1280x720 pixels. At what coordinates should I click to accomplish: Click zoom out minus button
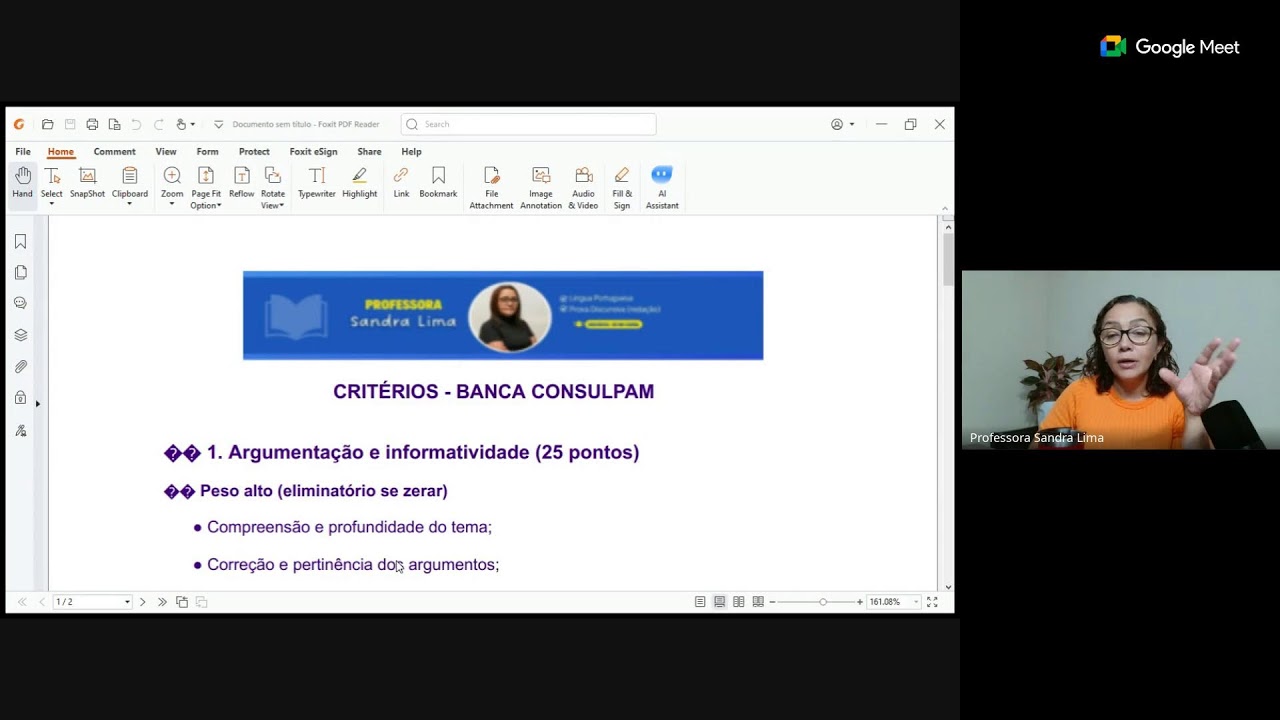tap(772, 602)
